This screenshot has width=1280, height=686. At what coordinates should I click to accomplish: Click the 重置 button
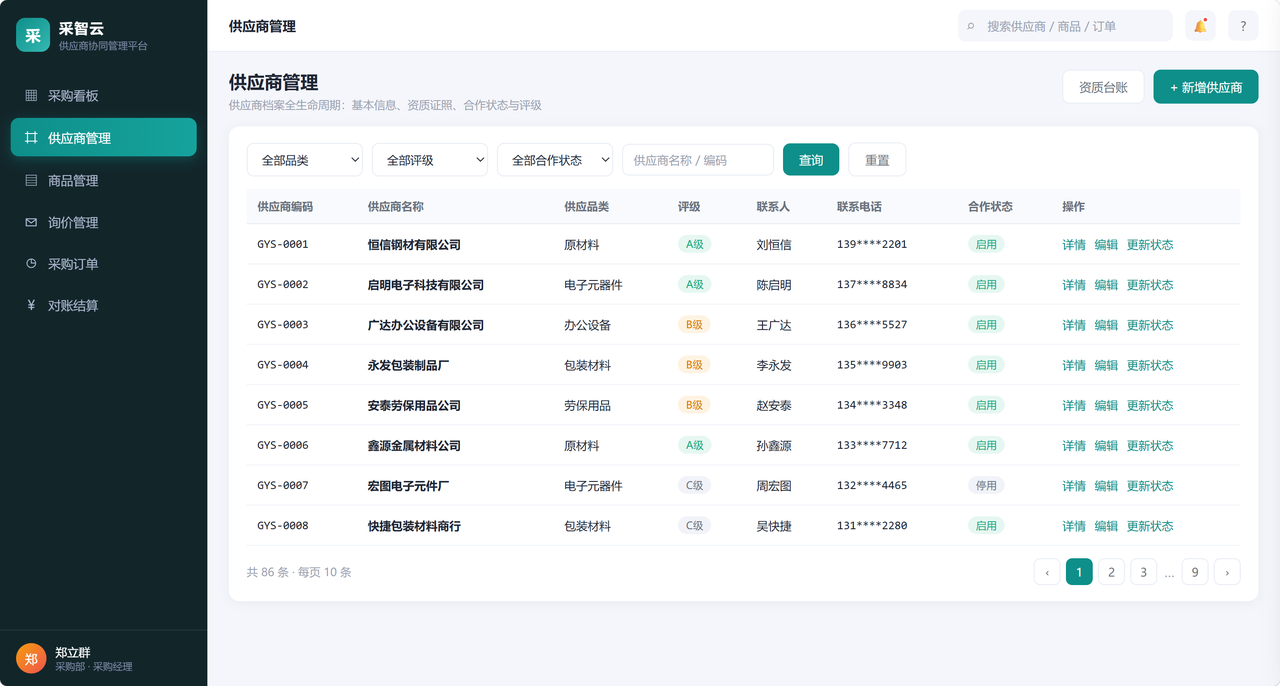(877, 160)
